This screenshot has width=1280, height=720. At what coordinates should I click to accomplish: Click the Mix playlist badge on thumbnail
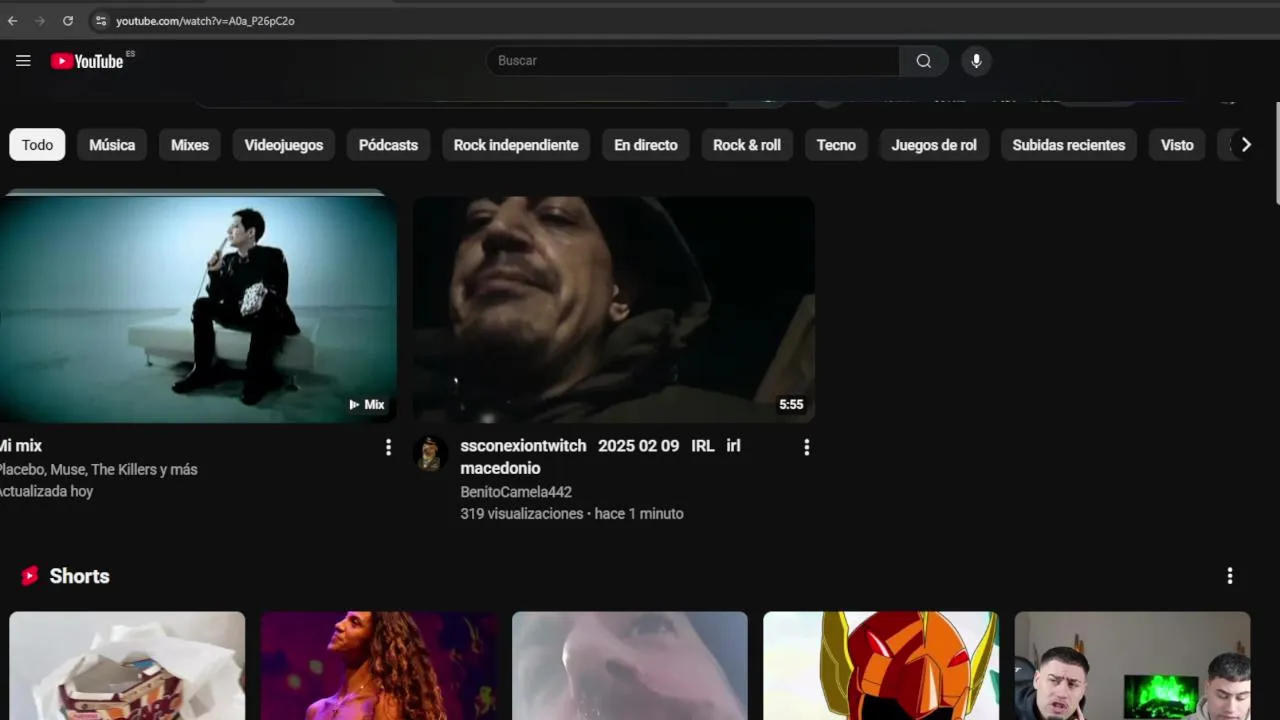point(367,405)
